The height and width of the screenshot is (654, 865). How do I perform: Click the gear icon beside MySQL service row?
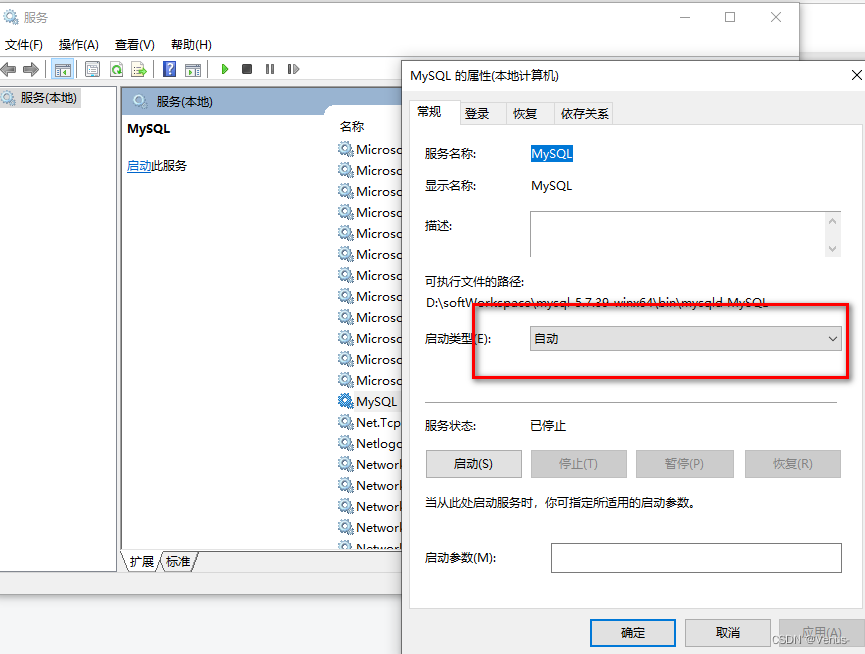click(346, 401)
